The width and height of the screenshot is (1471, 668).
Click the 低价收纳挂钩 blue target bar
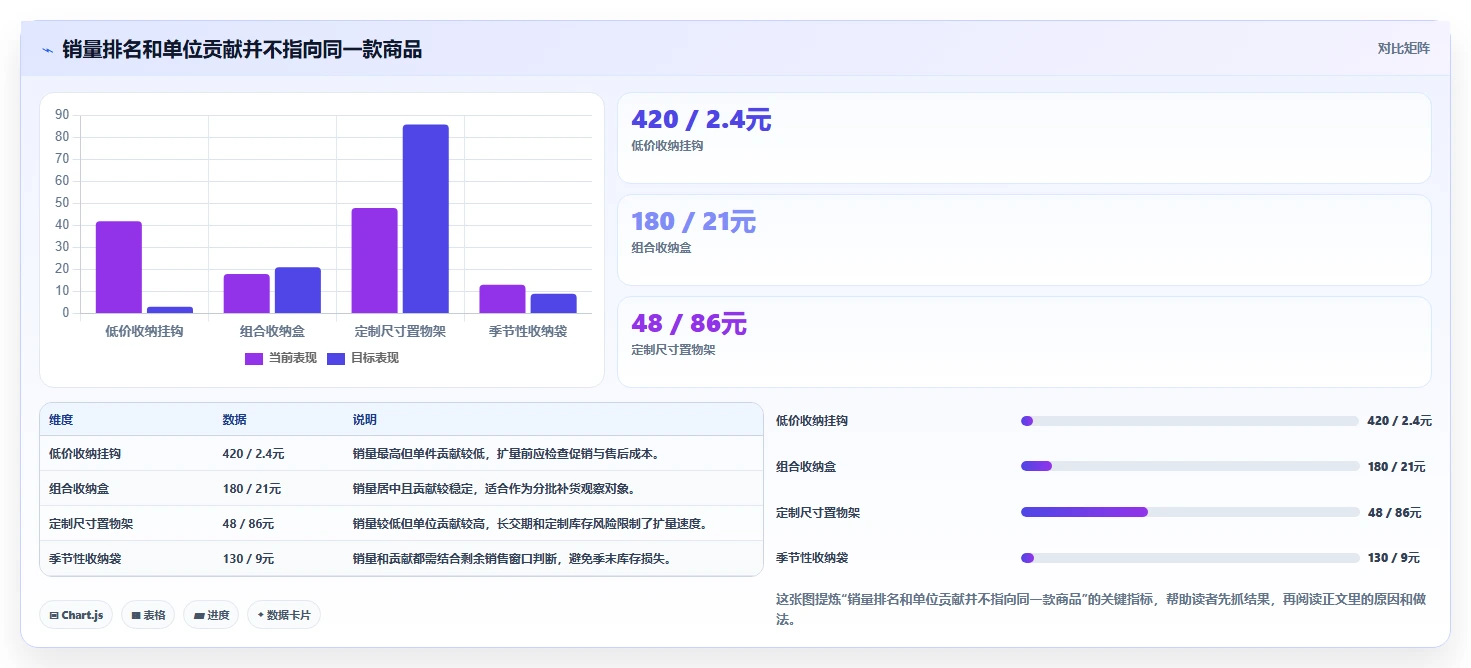tap(170, 310)
